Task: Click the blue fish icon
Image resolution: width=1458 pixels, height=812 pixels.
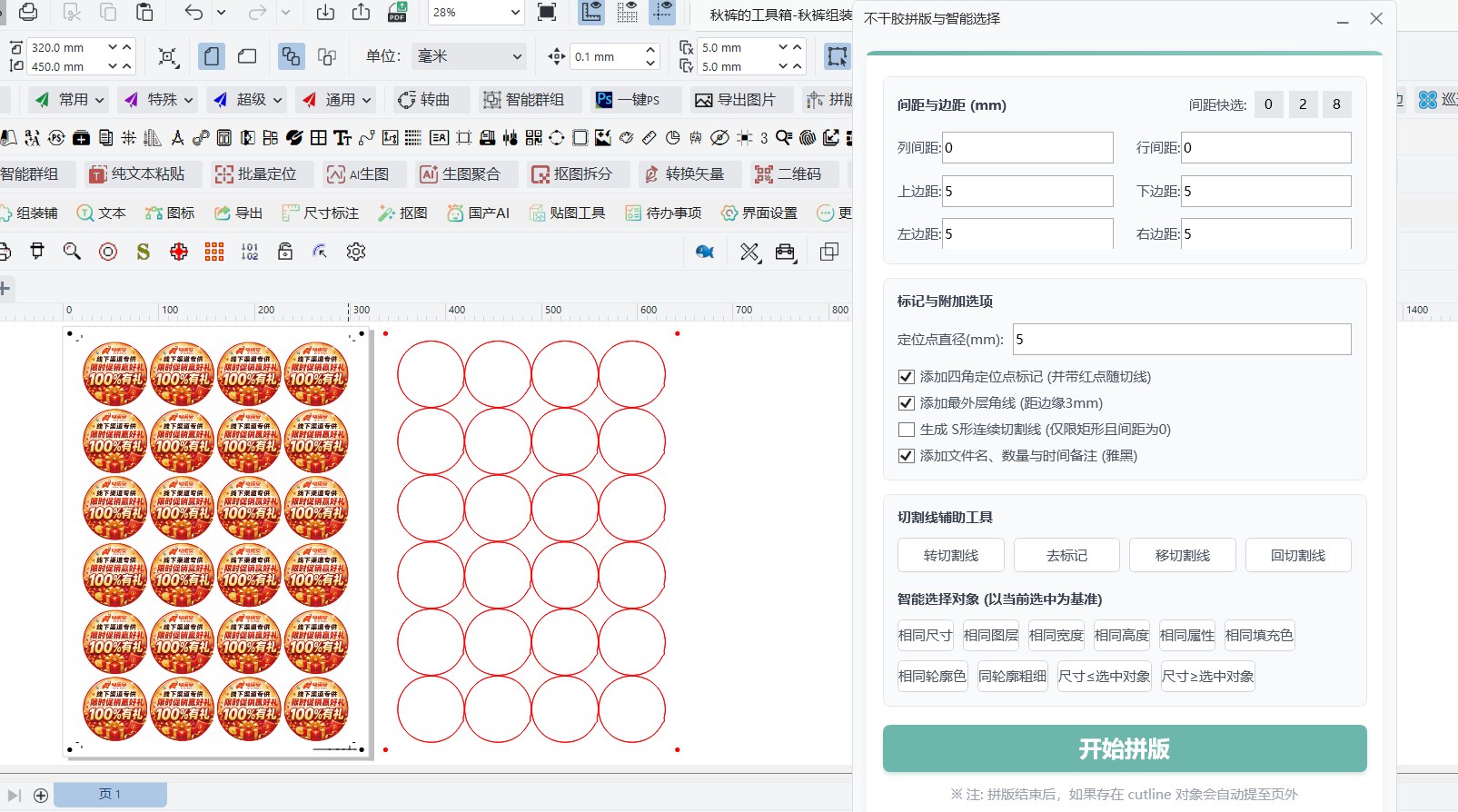Action: click(705, 252)
